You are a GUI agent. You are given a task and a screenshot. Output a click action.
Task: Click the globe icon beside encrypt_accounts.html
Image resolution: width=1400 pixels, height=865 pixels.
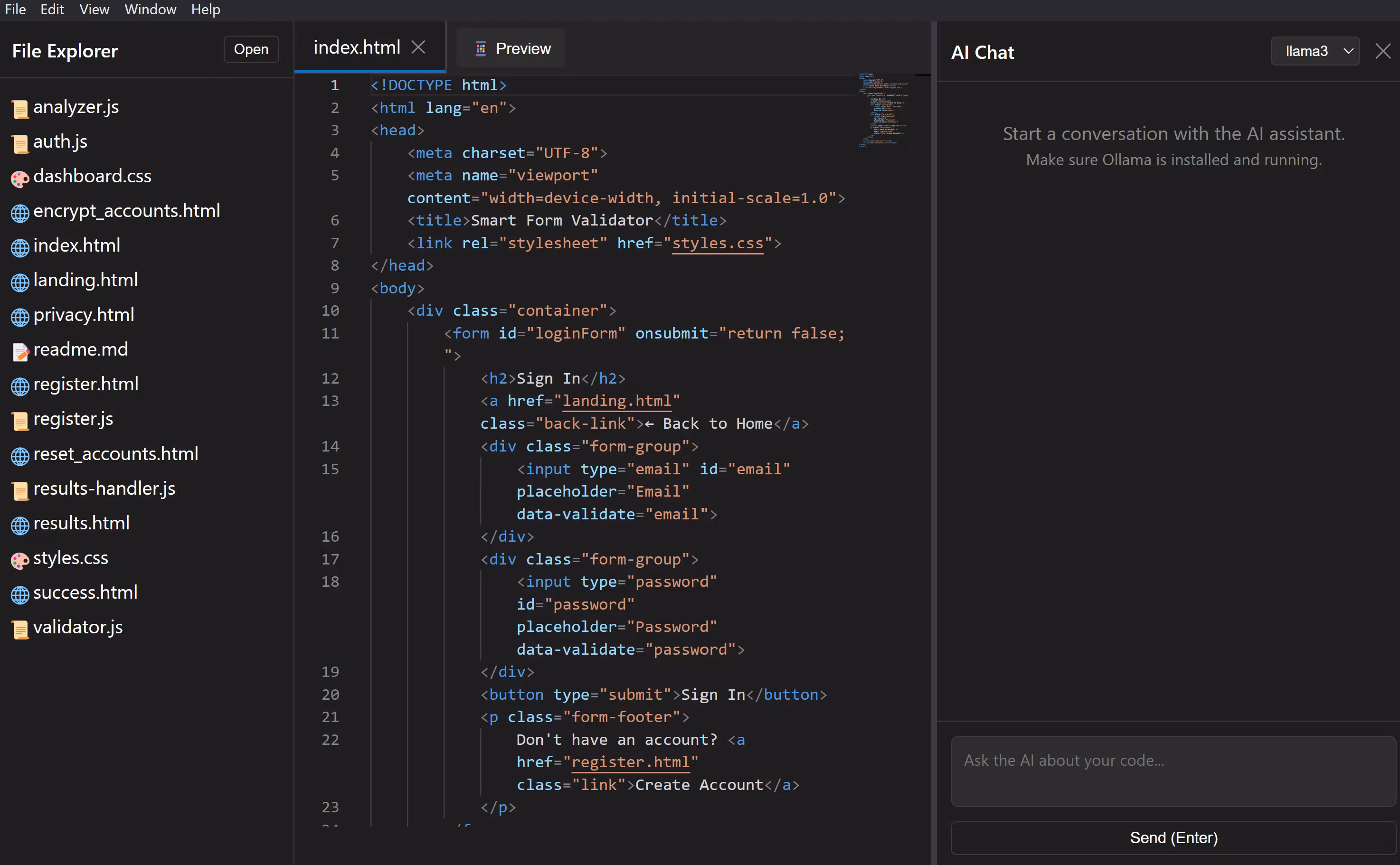coord(20,213)
